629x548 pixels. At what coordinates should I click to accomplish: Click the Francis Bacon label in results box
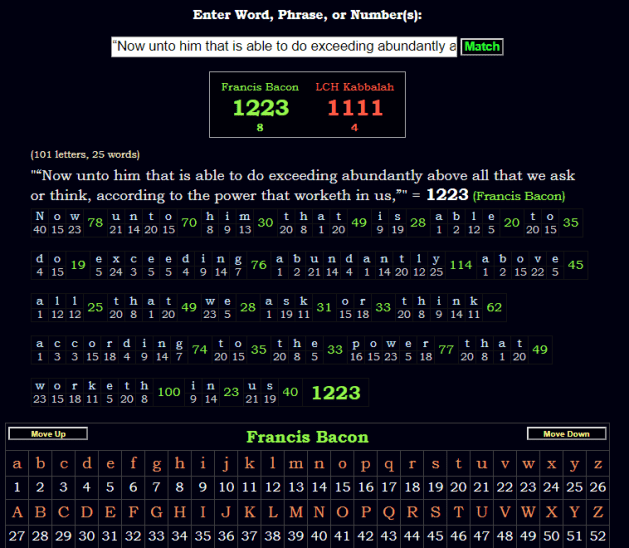pos(260,87)
